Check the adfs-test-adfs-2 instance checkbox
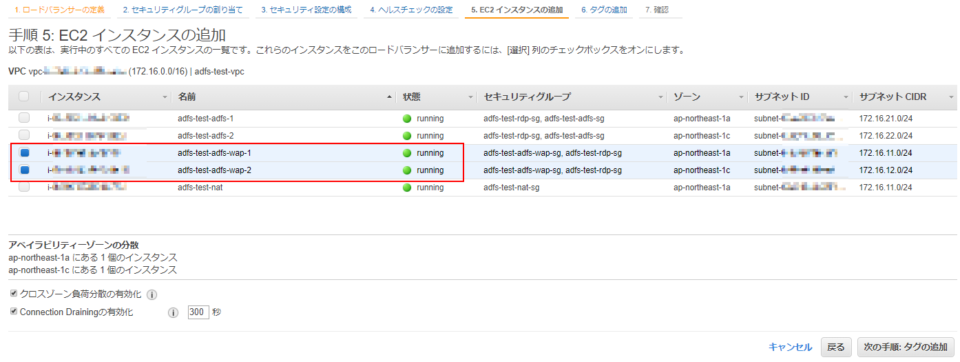 point(24,135)
